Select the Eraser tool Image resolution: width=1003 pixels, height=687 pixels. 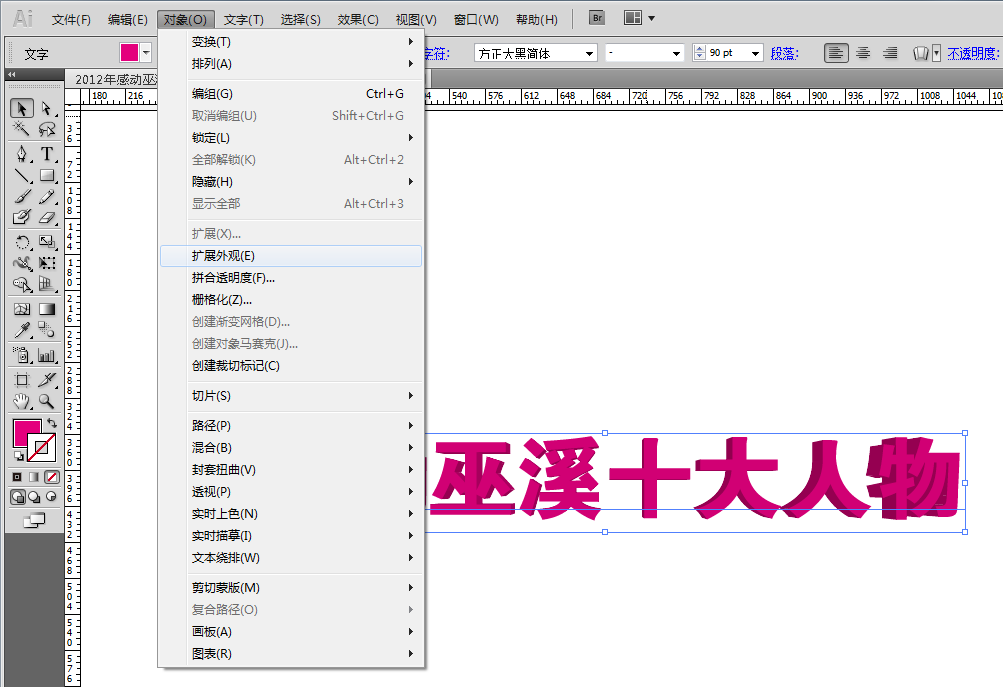pos(47,217)
